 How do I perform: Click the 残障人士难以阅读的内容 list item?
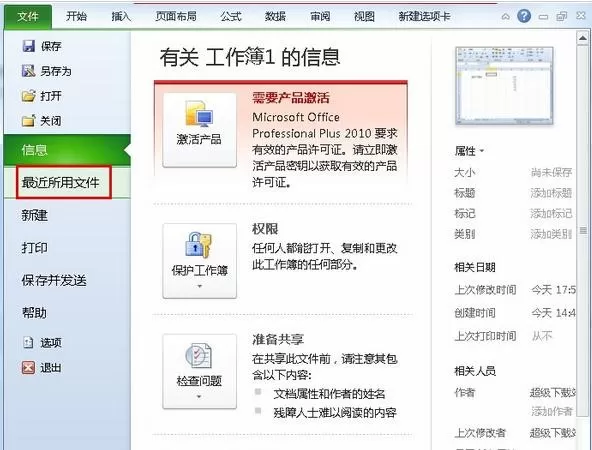pyautogui.click(x=335, y=412)
